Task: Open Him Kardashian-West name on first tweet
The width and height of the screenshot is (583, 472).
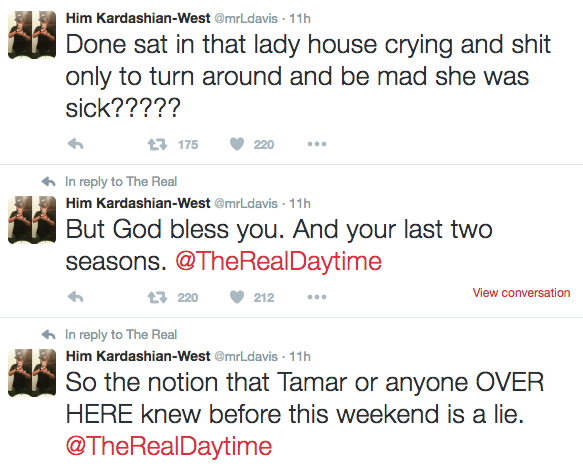Action: pos(138,18)
